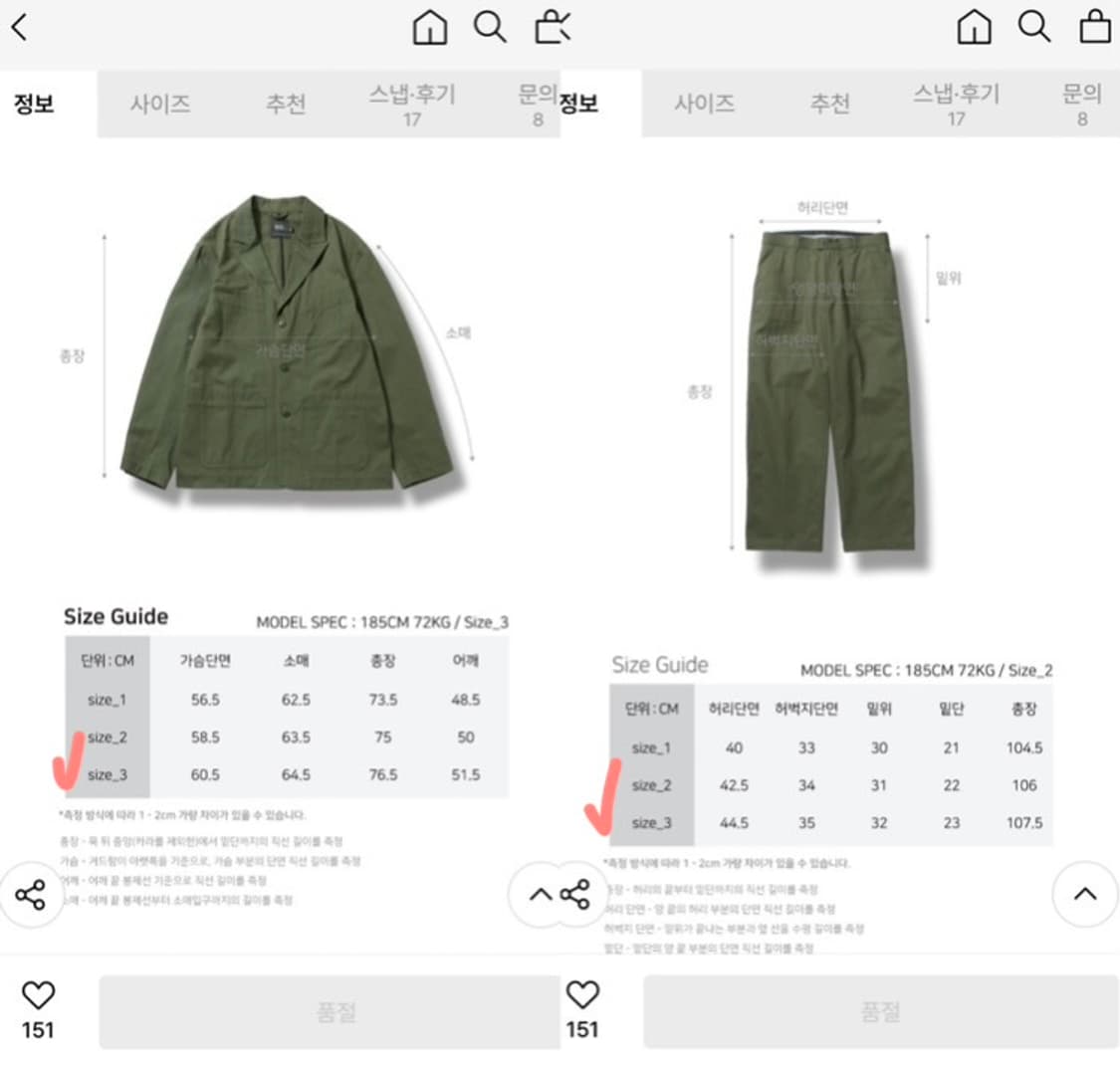Open shopping bag in right header
The image size is (1120, 1065).
coord(1095,27)
